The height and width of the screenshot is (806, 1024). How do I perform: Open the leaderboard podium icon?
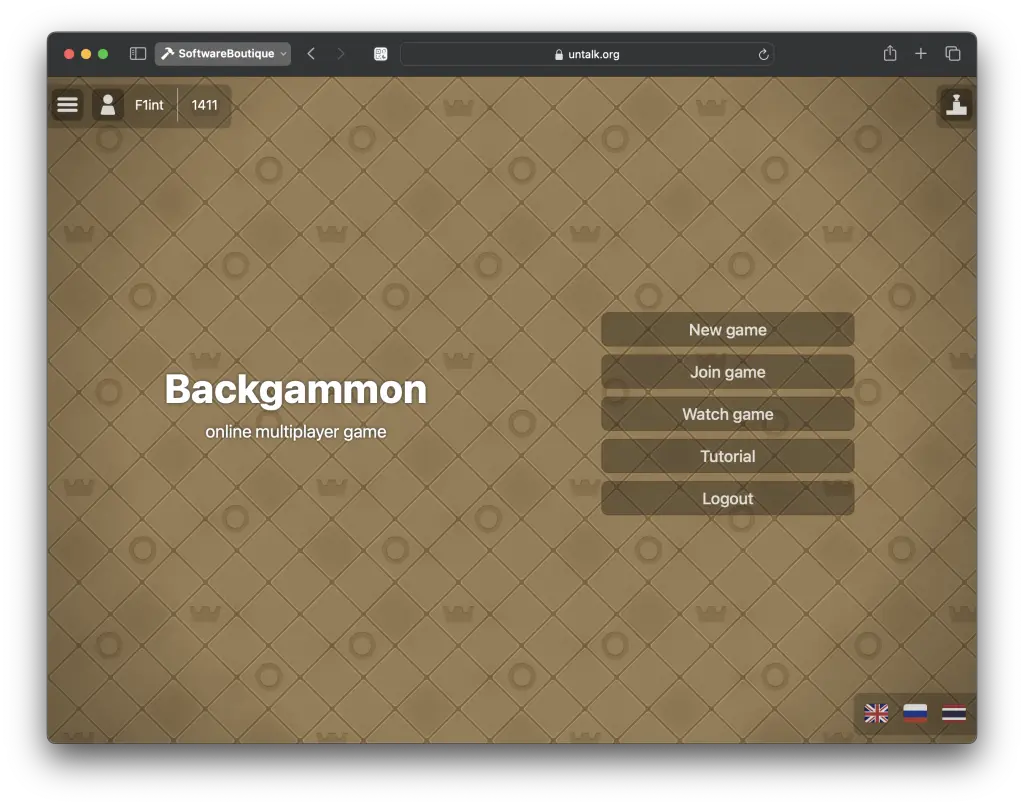tap(956, 105)
